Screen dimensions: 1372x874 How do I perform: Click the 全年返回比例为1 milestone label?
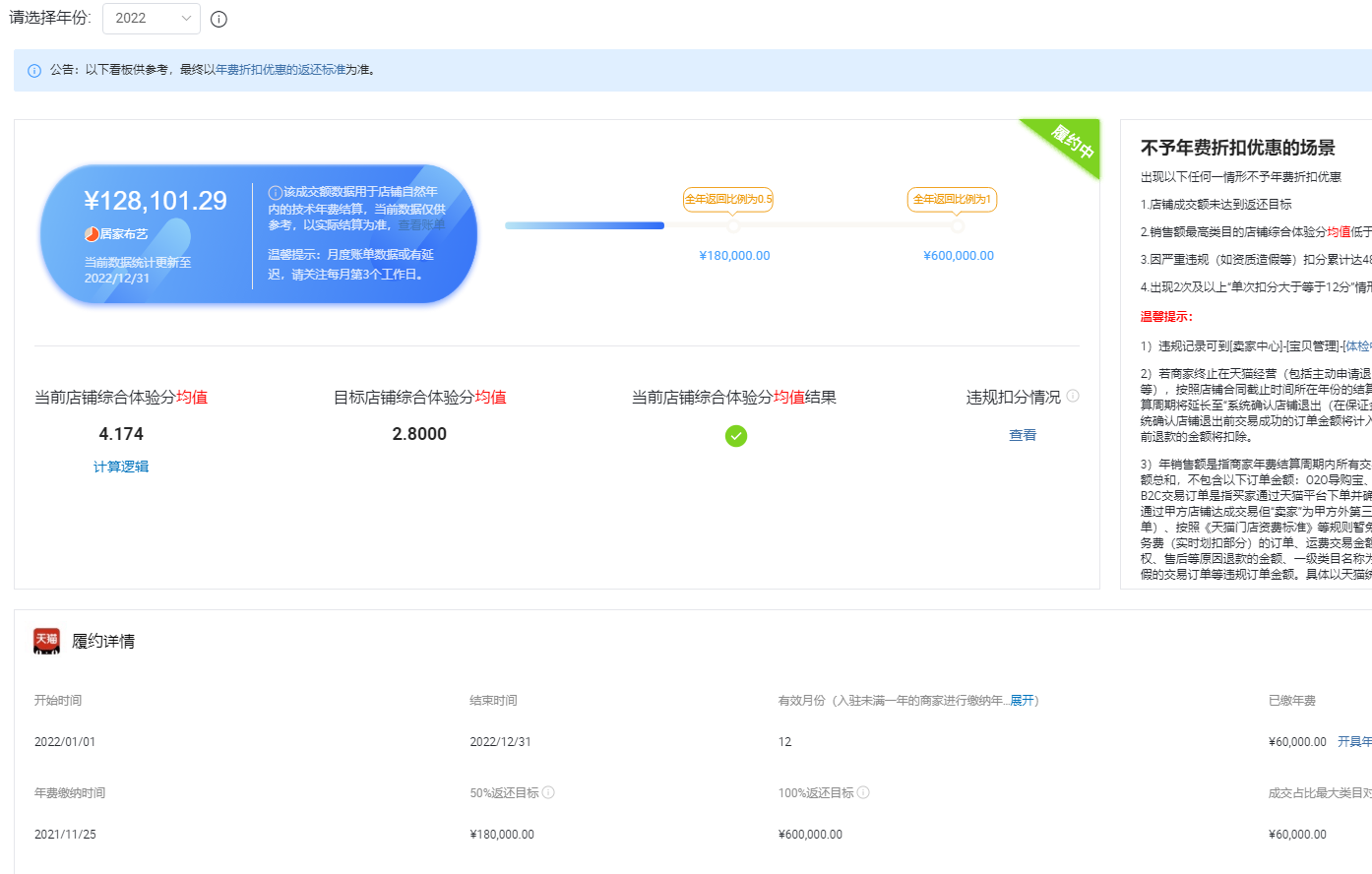click(x=952, y=199)
